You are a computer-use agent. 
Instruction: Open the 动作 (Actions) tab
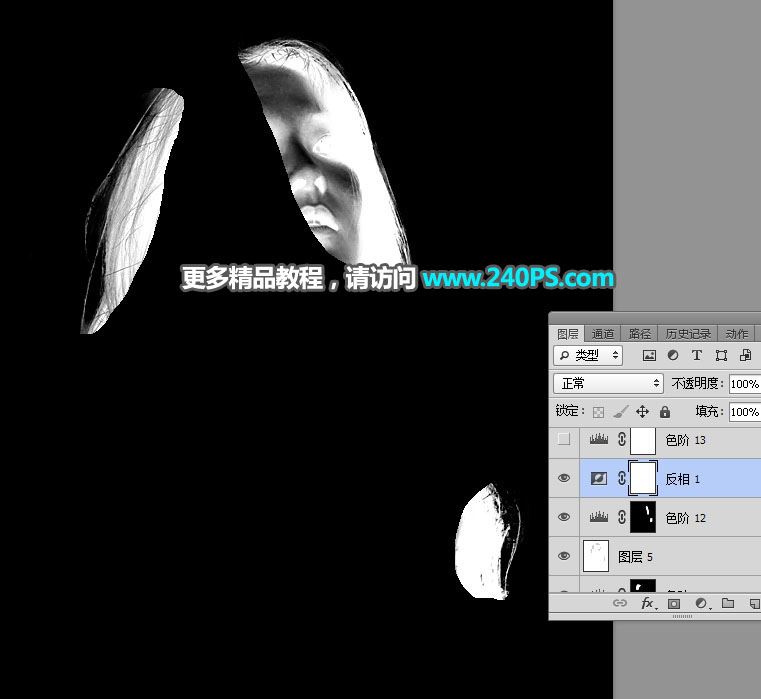click(736, 334)
